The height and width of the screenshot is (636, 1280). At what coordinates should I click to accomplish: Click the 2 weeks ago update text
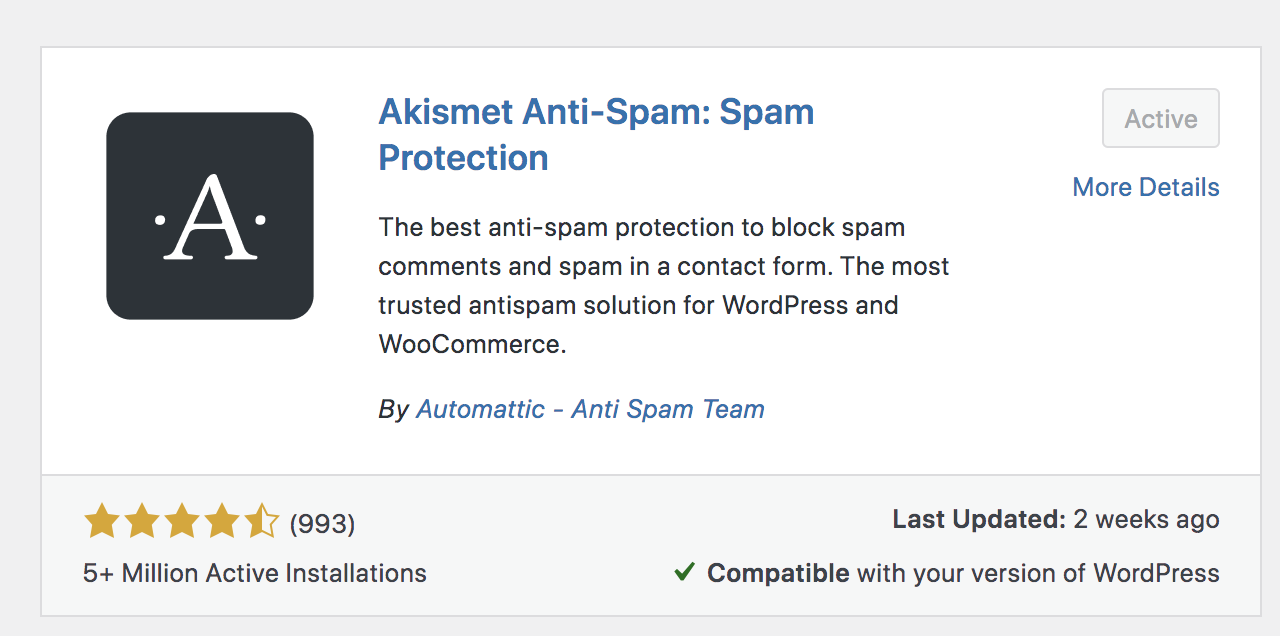(1146, 519)
